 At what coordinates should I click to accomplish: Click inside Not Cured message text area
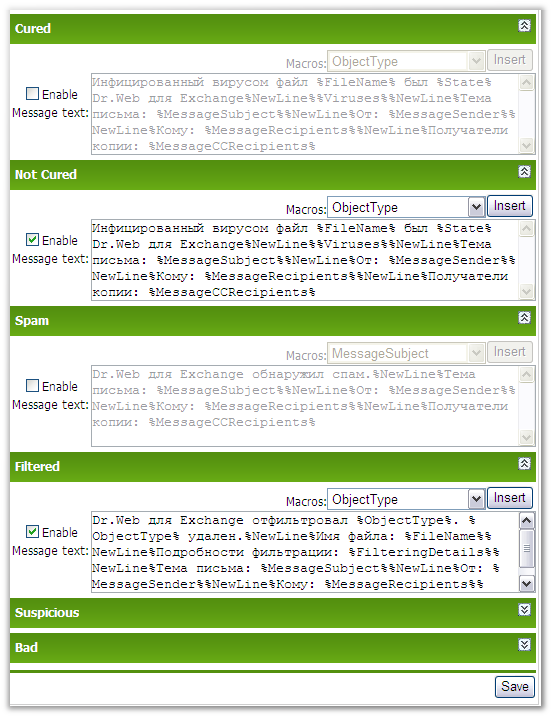click(304, 260)
